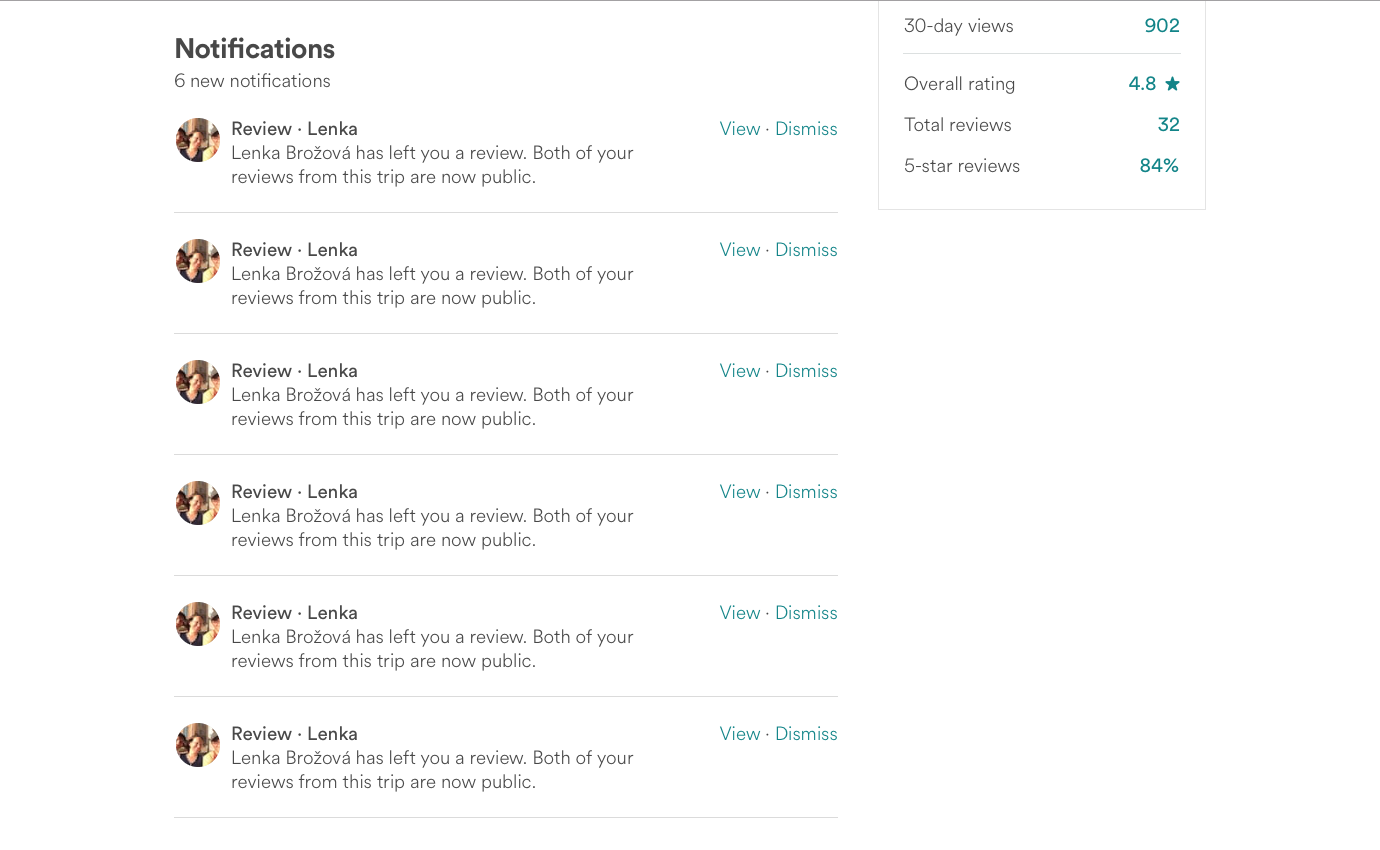Dismiss the last notification in list
The height and width of the screenshot is (850, 1380).
point(806,734)
